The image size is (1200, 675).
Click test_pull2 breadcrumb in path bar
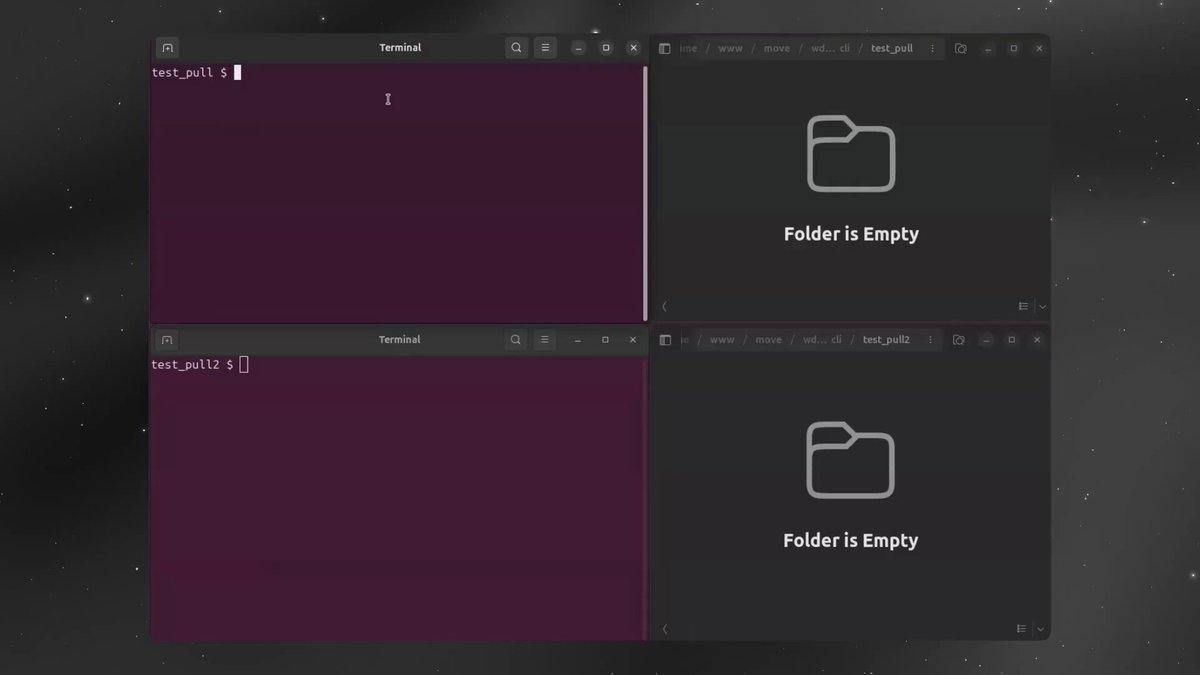click(886, 340)
